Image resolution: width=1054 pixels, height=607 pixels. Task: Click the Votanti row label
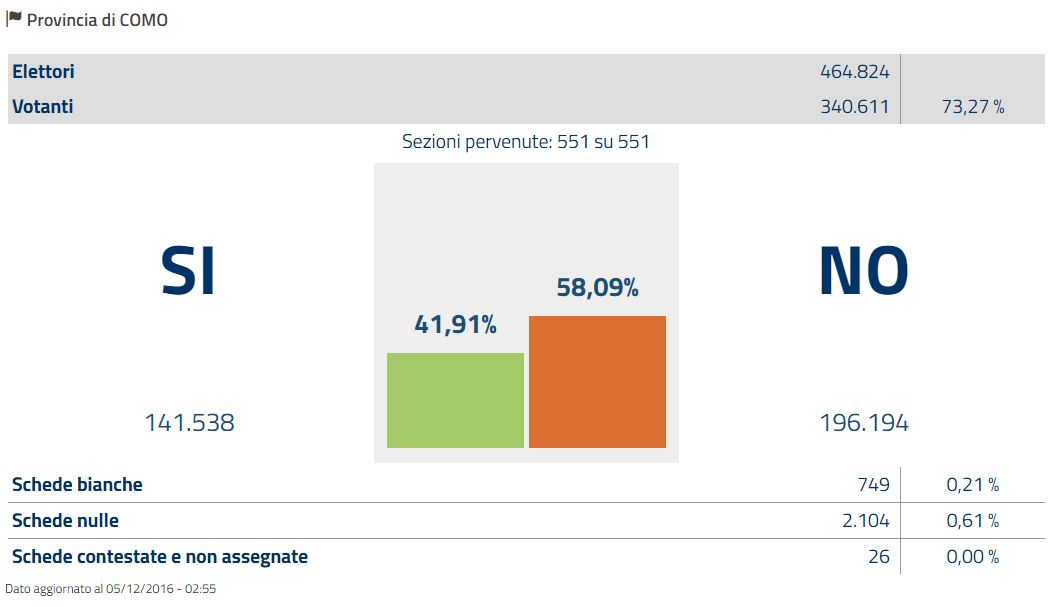point(43,106)
